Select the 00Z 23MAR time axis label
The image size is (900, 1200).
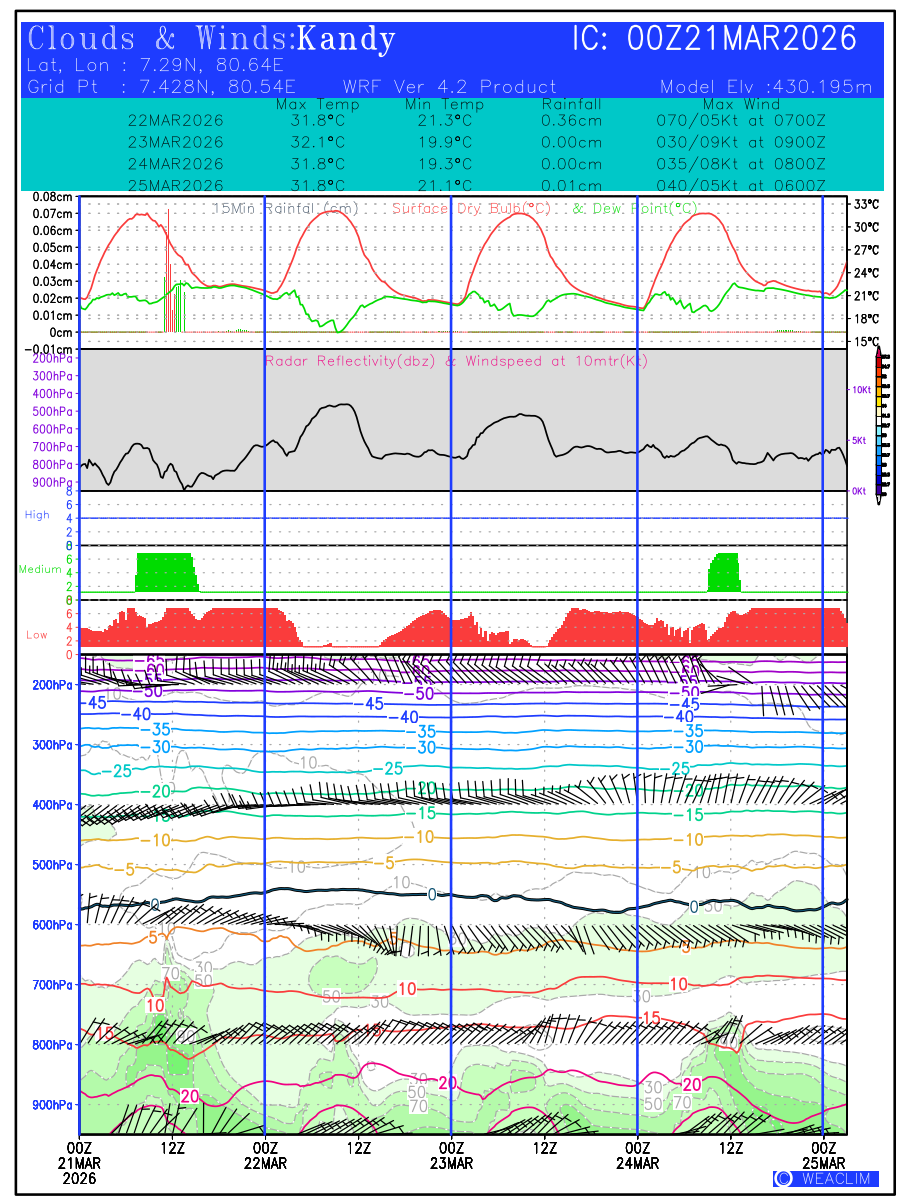451,1155
